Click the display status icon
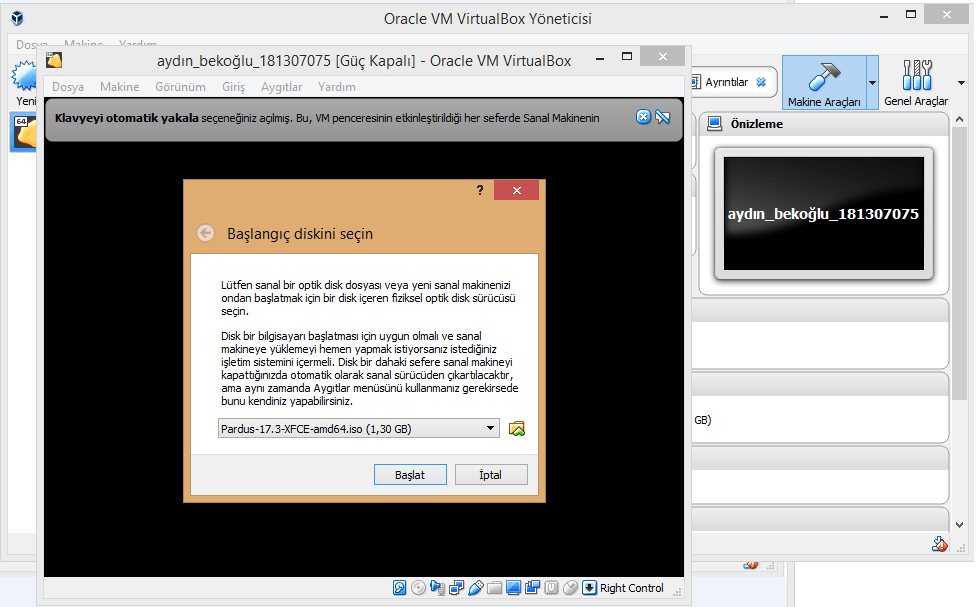This screenshot has width=978, height=607. coord(513,588)
